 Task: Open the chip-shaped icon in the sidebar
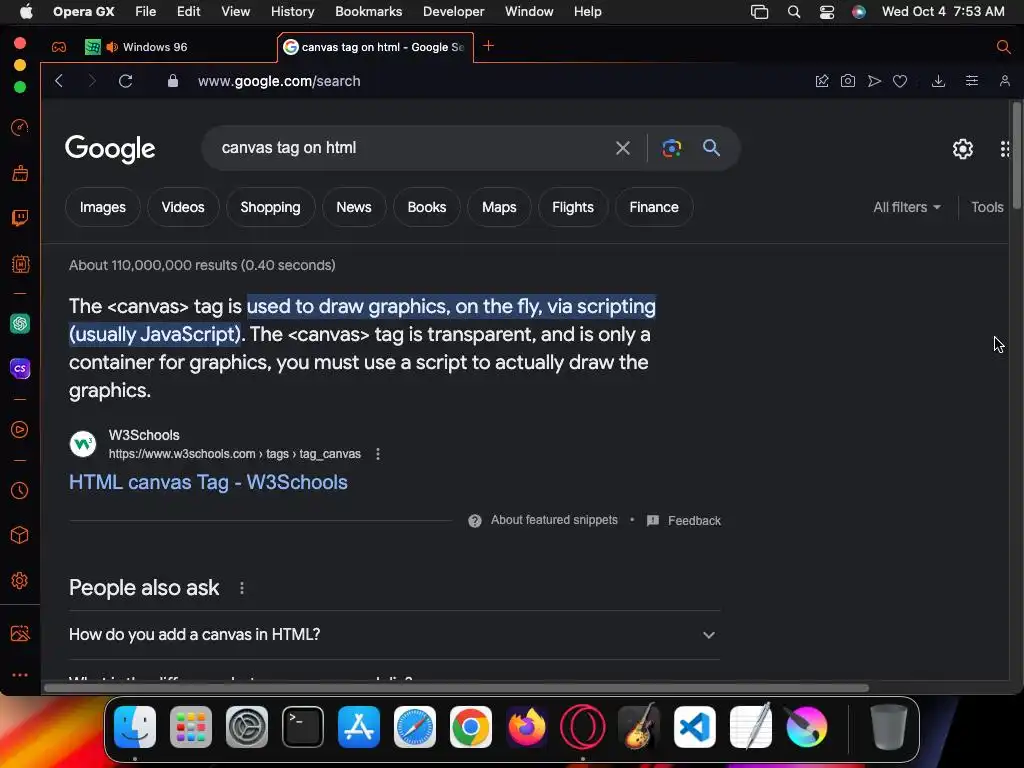[20, 264]
